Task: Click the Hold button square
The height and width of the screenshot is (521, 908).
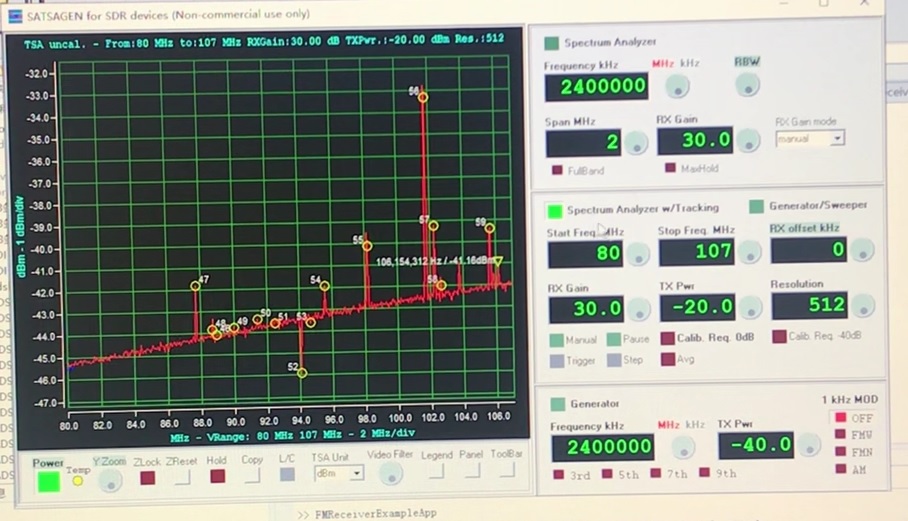Action: (x=217, y=477)
